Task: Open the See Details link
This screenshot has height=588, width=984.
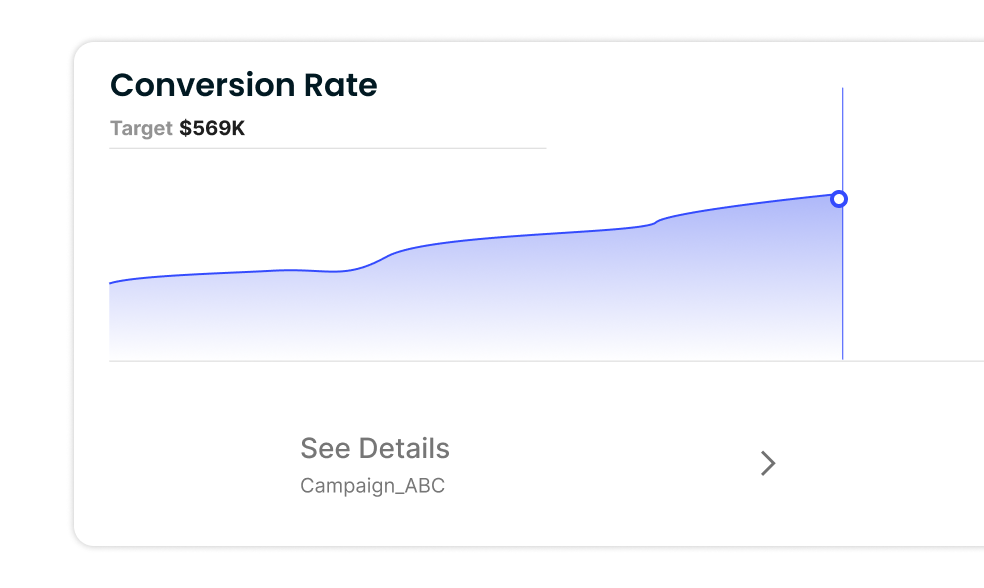Action: click(x=375, y=448)
